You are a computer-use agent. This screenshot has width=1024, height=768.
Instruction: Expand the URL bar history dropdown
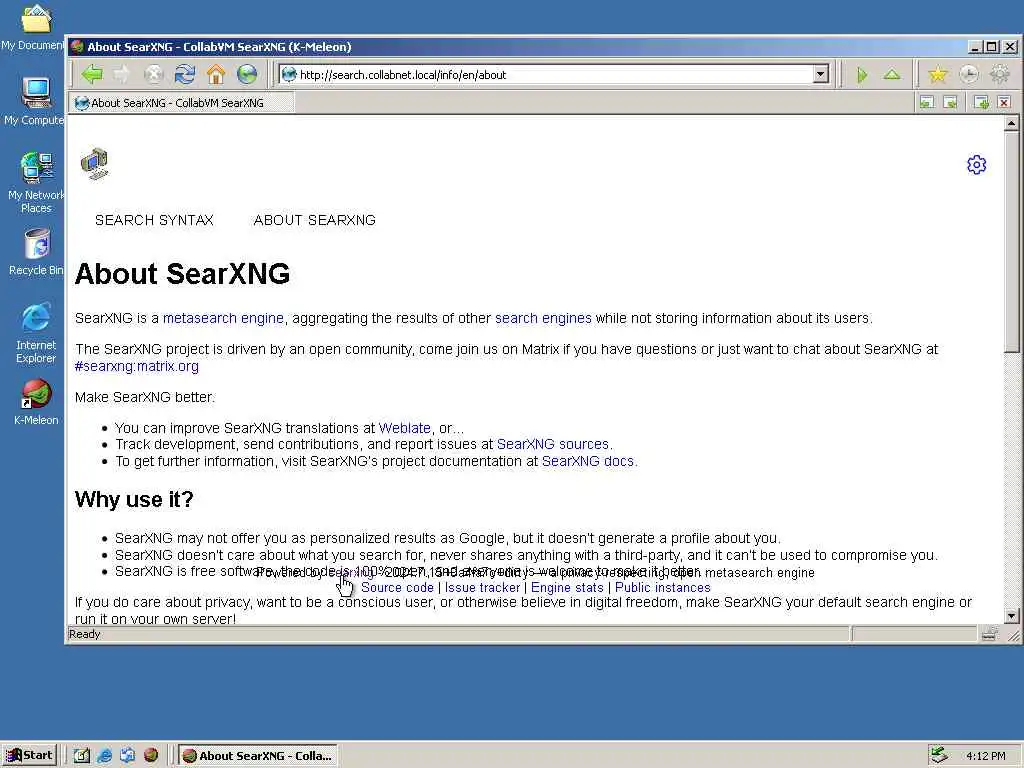click(821, 74)
